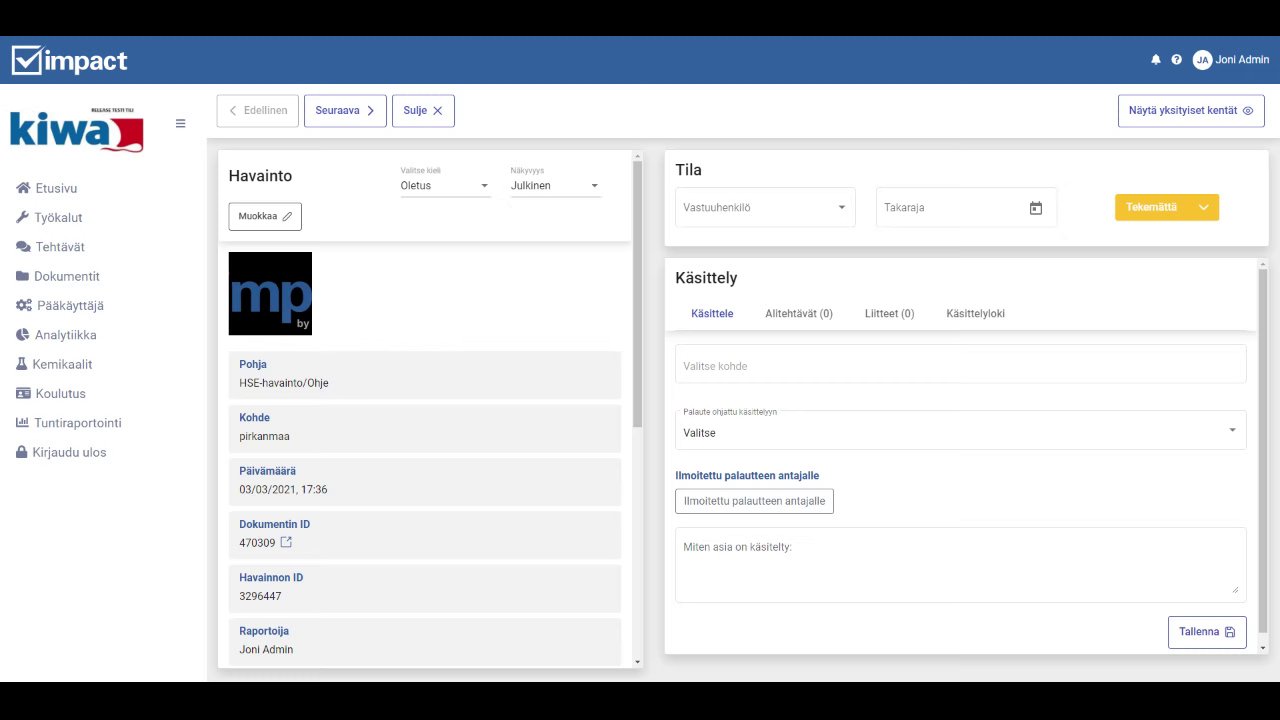
Task: Click the Miten asia on käsitelty text area
Action: [x=961, y=565]
